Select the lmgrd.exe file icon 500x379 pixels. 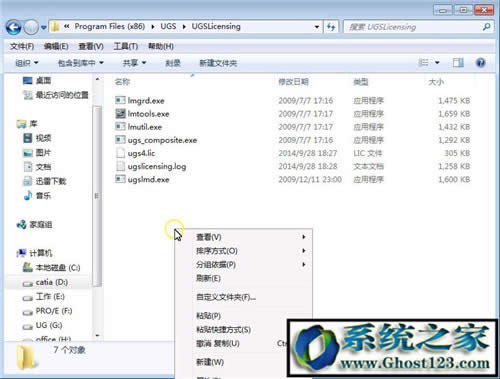pyautogui.click(x=120, y=100)
